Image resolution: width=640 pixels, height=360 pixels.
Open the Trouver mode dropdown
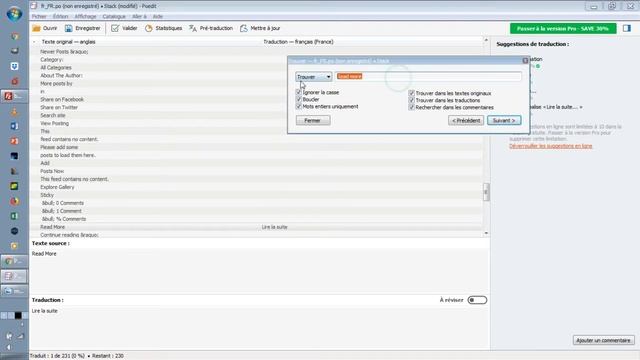(x=313, y=77)
